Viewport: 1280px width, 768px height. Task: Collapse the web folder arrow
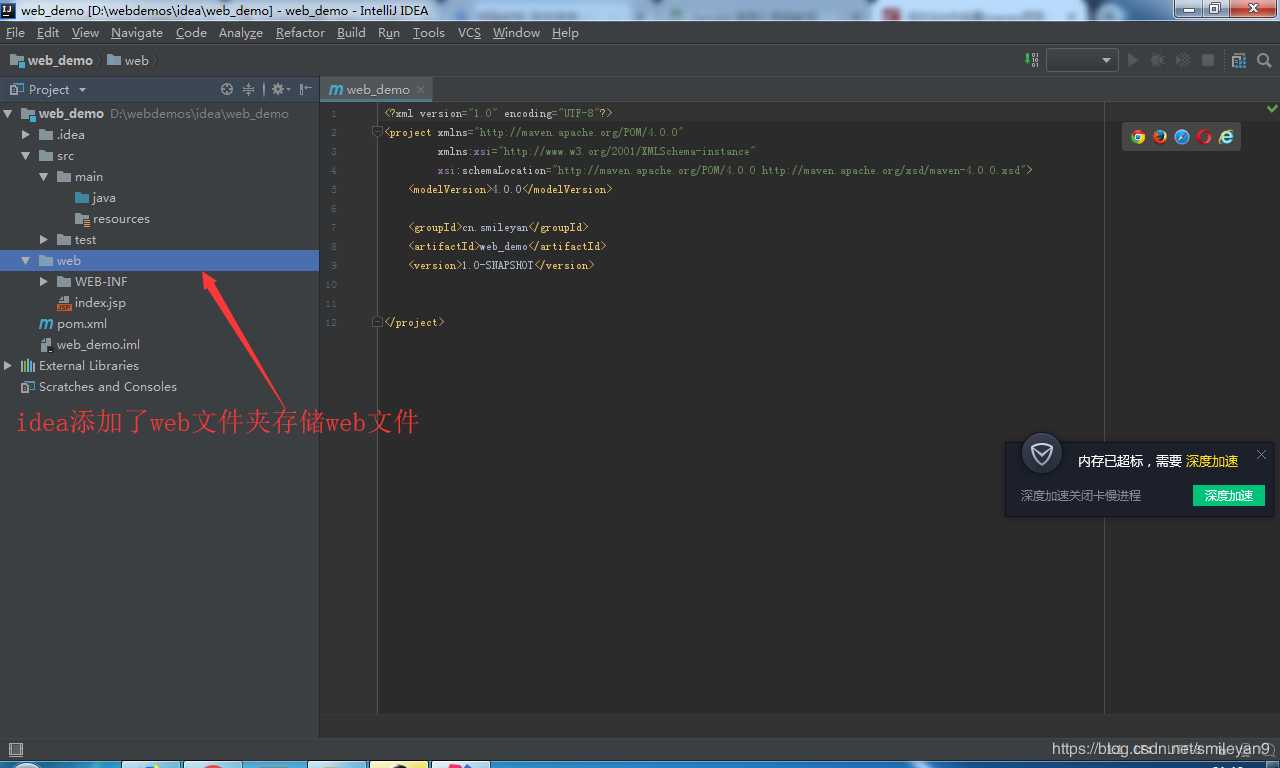point(26,261)
